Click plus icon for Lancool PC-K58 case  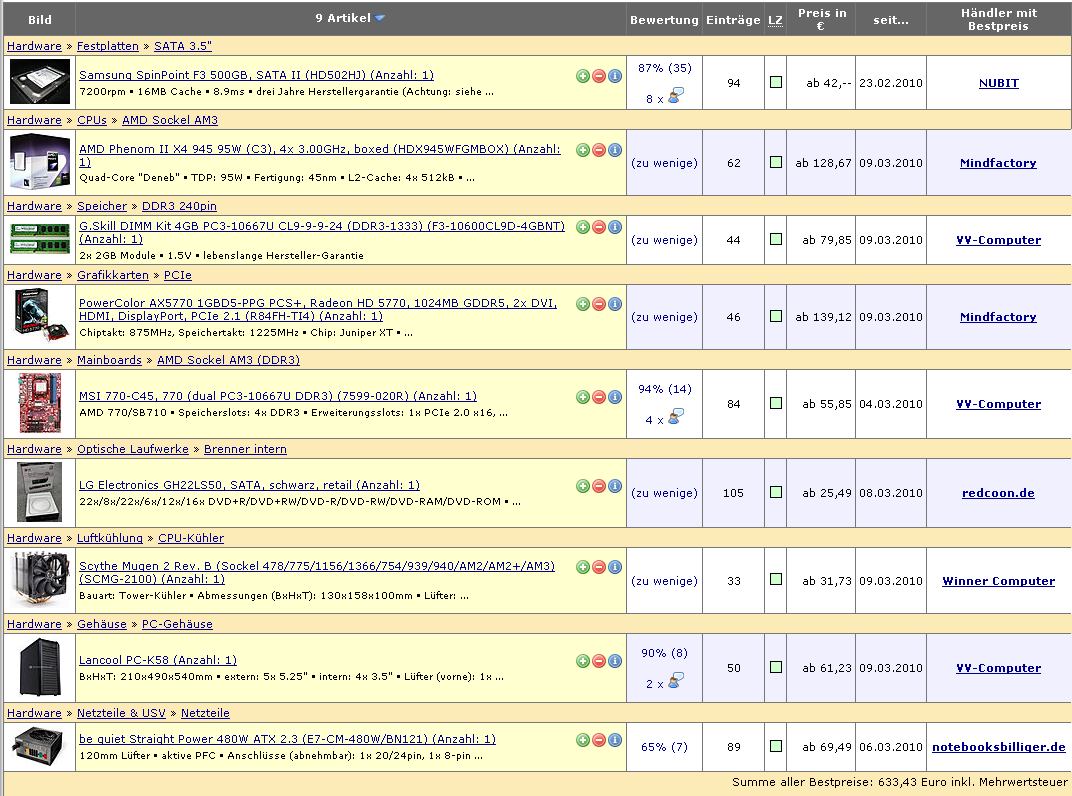click(x=582, y=661)
